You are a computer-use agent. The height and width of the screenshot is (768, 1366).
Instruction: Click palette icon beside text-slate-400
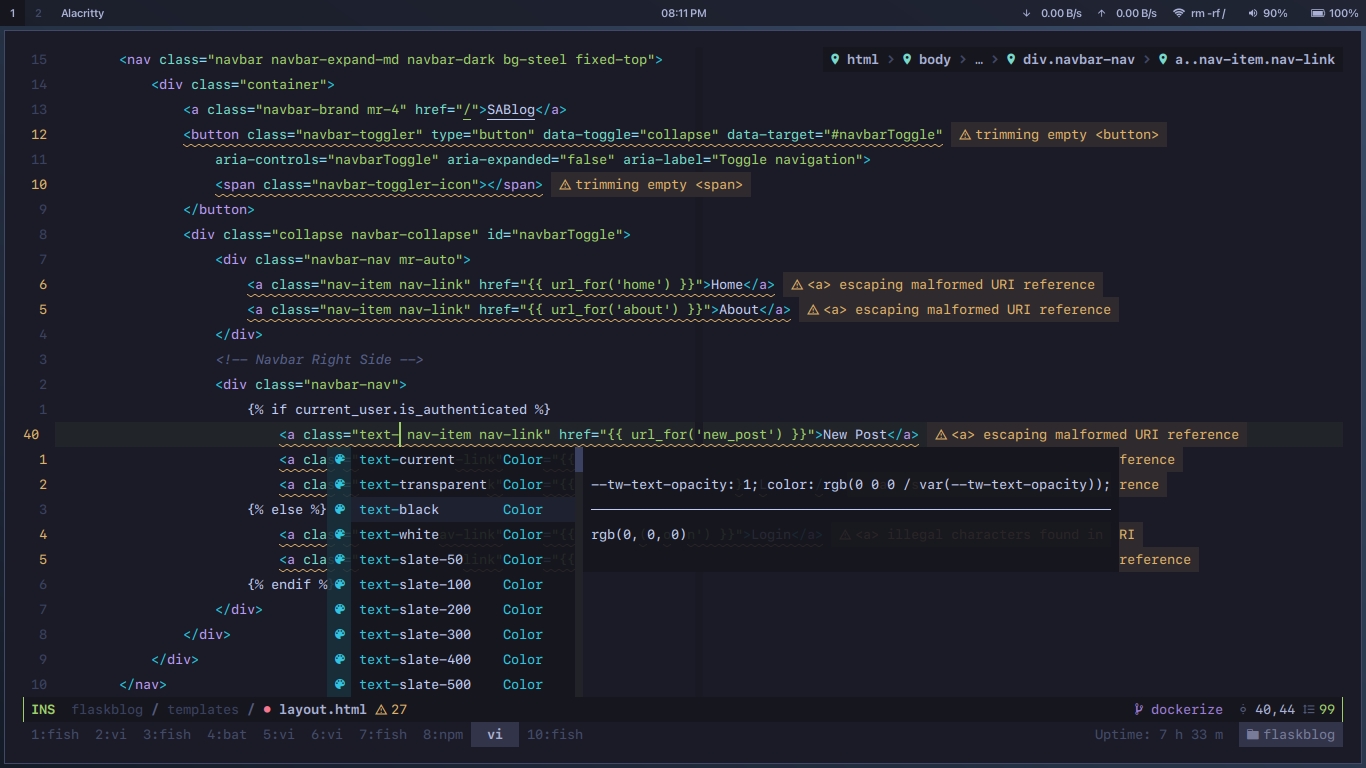(x=340, y=659)
